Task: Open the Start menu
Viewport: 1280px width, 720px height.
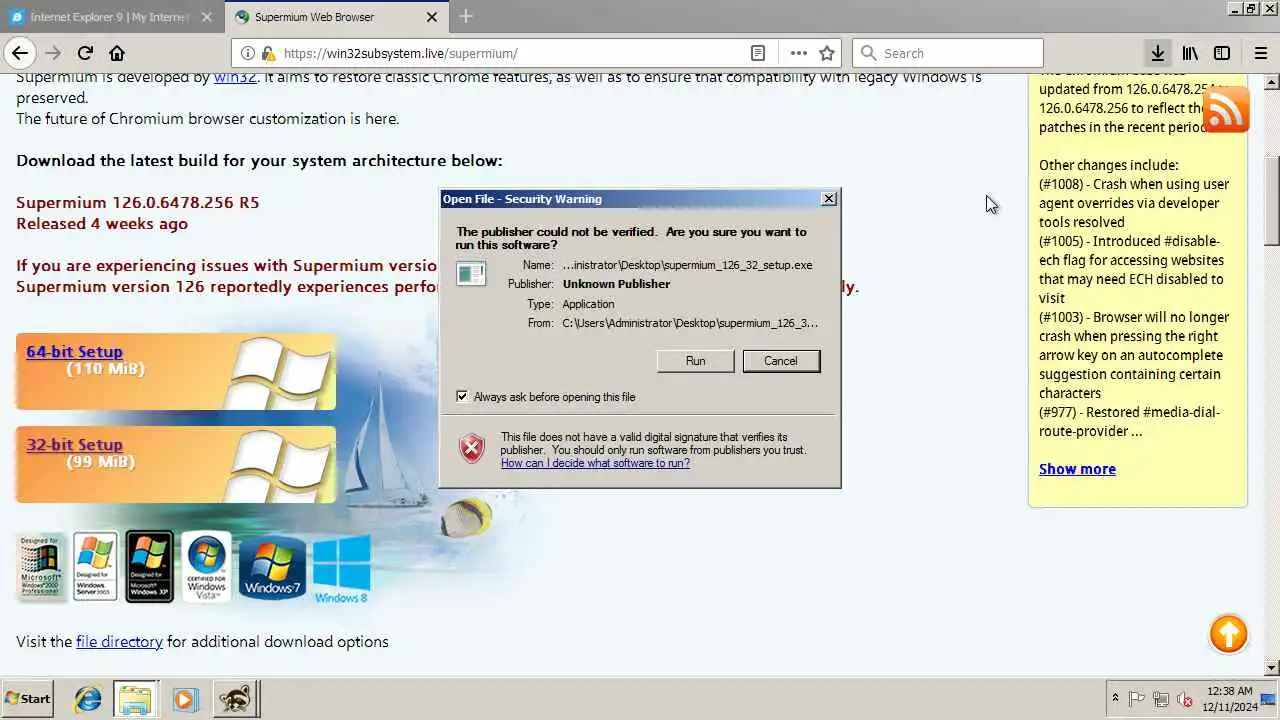Action: click(27, 699)
